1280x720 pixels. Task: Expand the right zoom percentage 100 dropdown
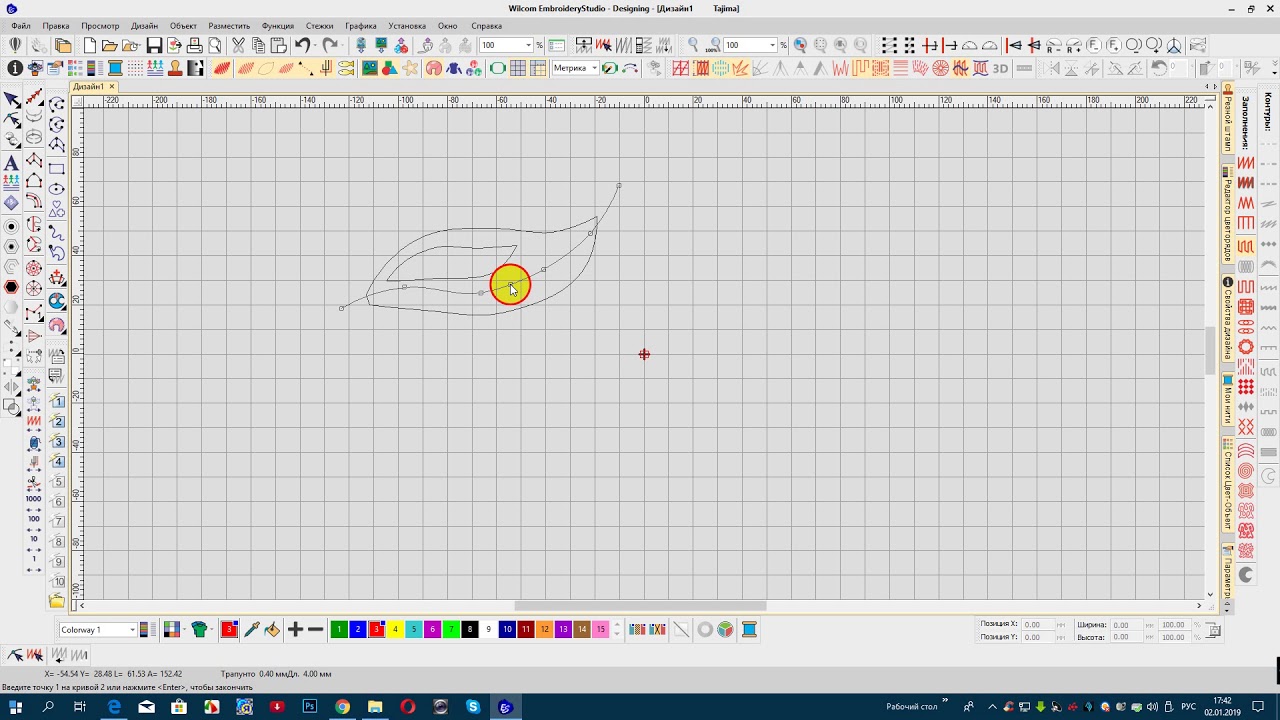coord(772,46)
